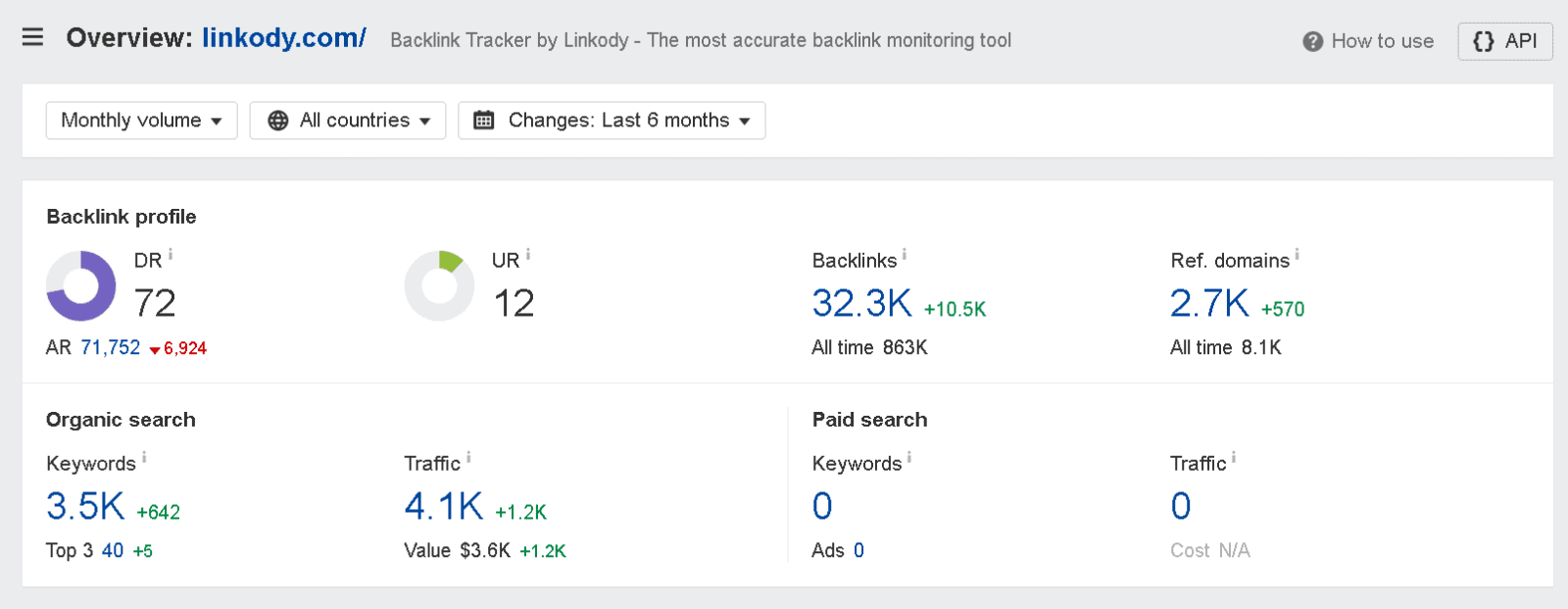1568x609 pixels.
Task: Click the Paid search heading
Action: [870, 420]
